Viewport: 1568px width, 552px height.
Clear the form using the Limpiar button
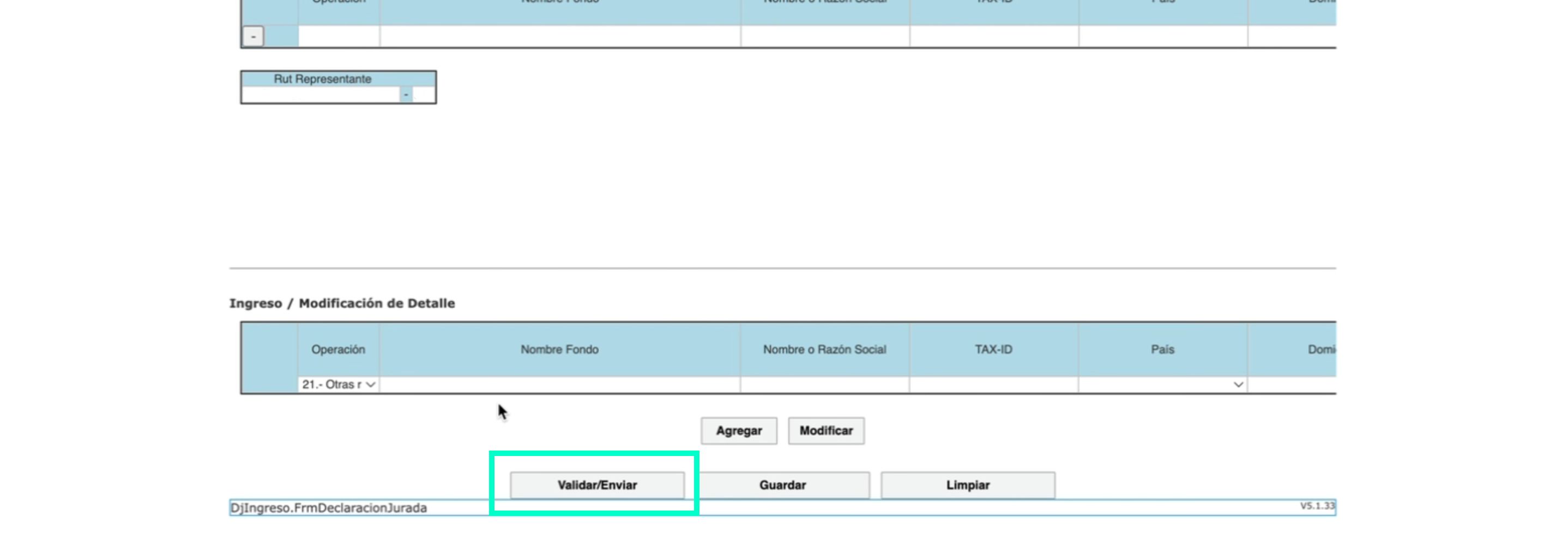point(967,485)
